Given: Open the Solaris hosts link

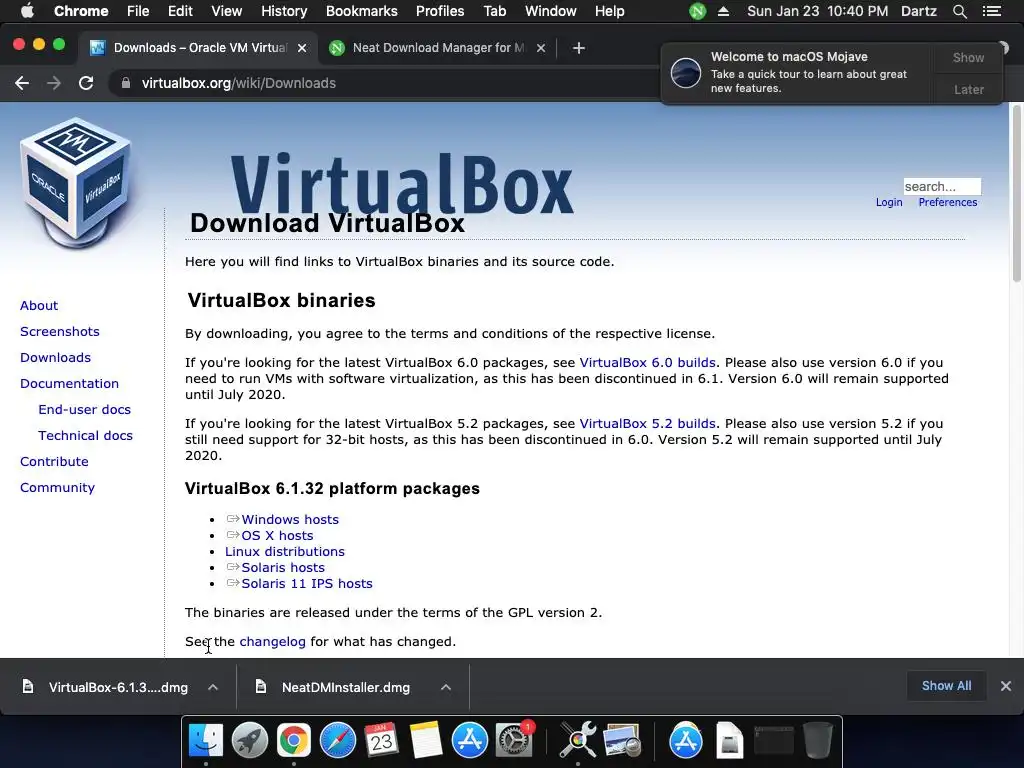Looking at the screenshot, I should pos(283,568).
